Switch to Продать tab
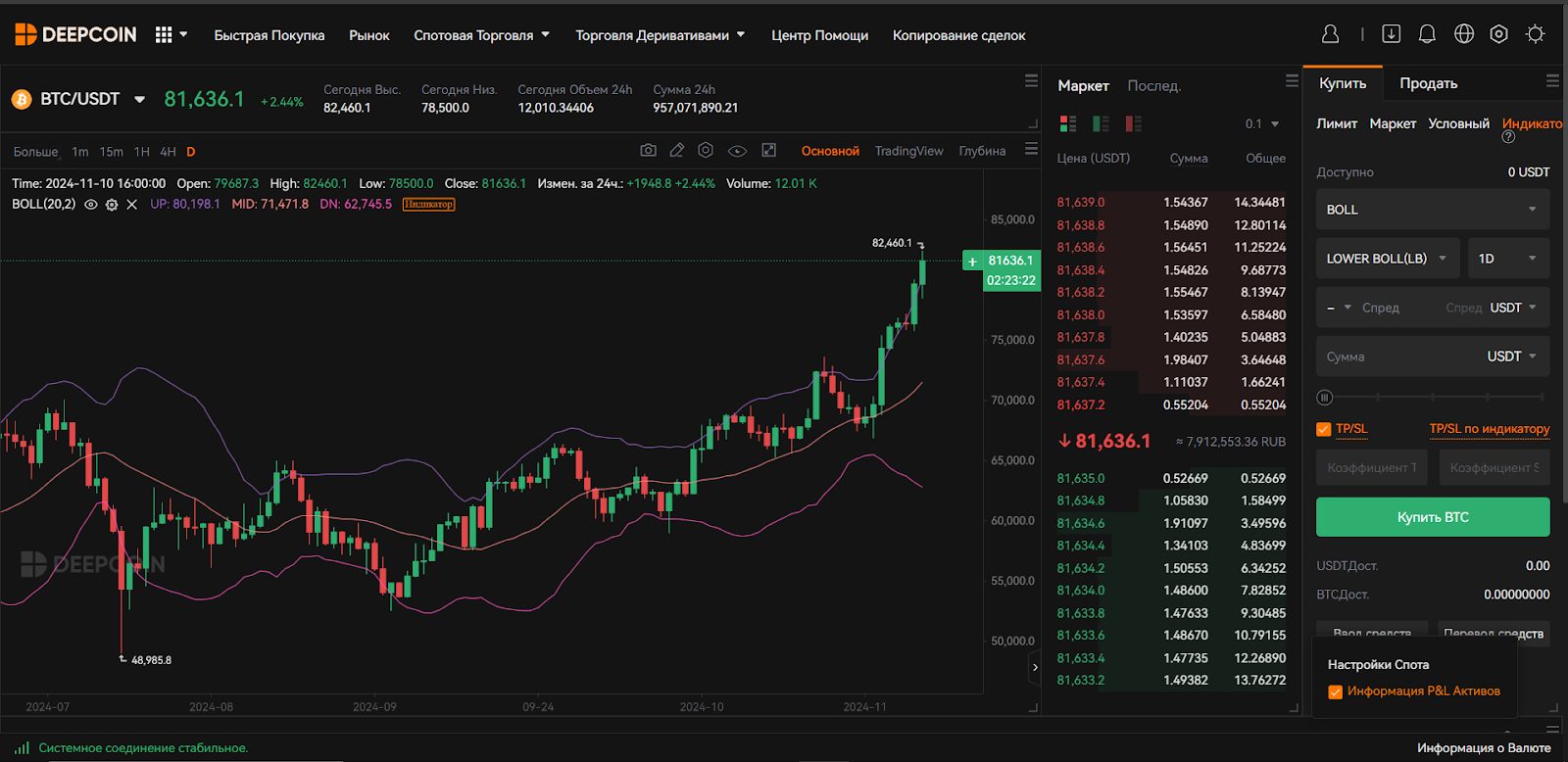 1428,83
